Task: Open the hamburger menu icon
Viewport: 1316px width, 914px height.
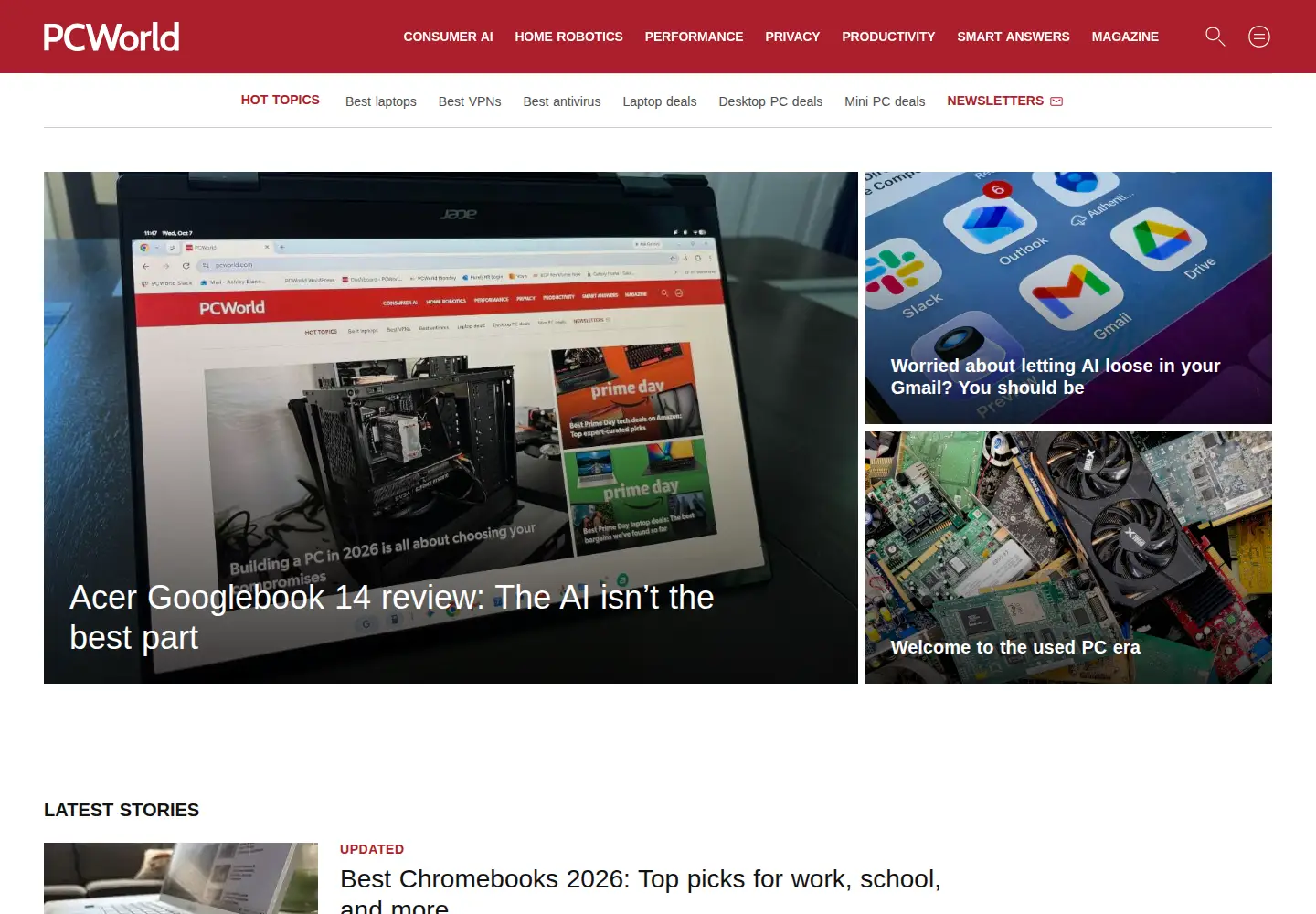Action: 1259,37
